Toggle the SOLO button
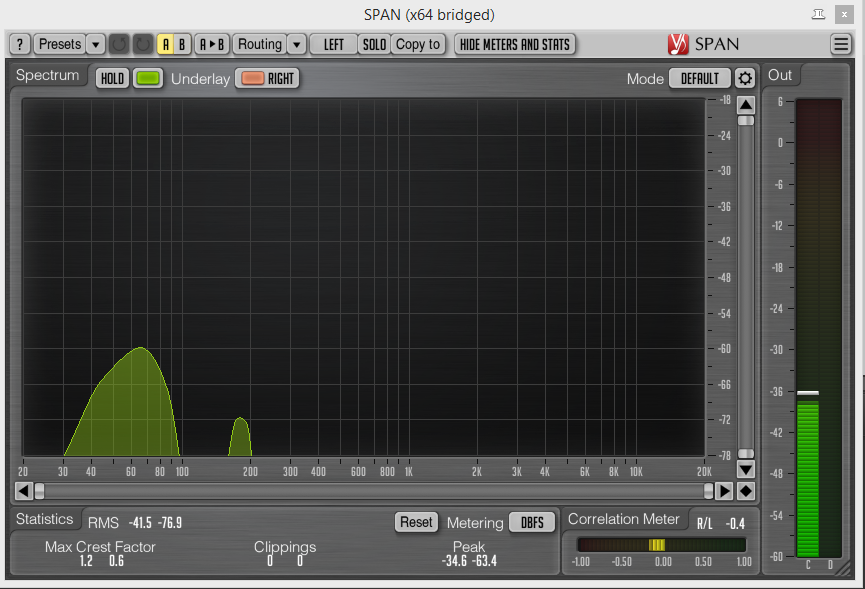The width and height of the screenshot is (865, 589). 374,44
